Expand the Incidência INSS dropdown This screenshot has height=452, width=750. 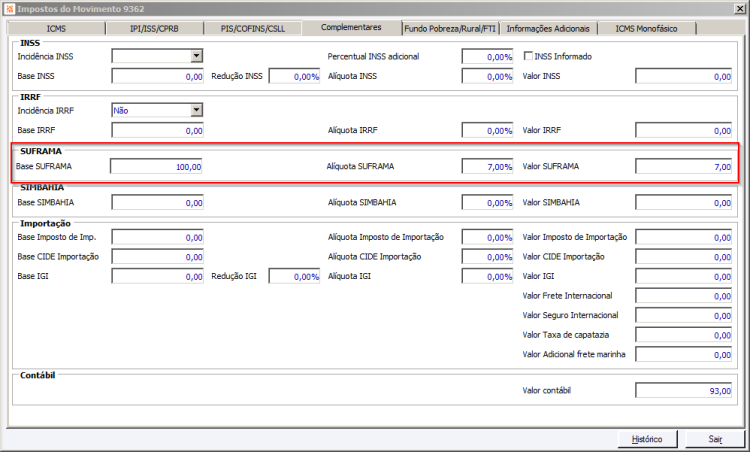tap(196, 56)
